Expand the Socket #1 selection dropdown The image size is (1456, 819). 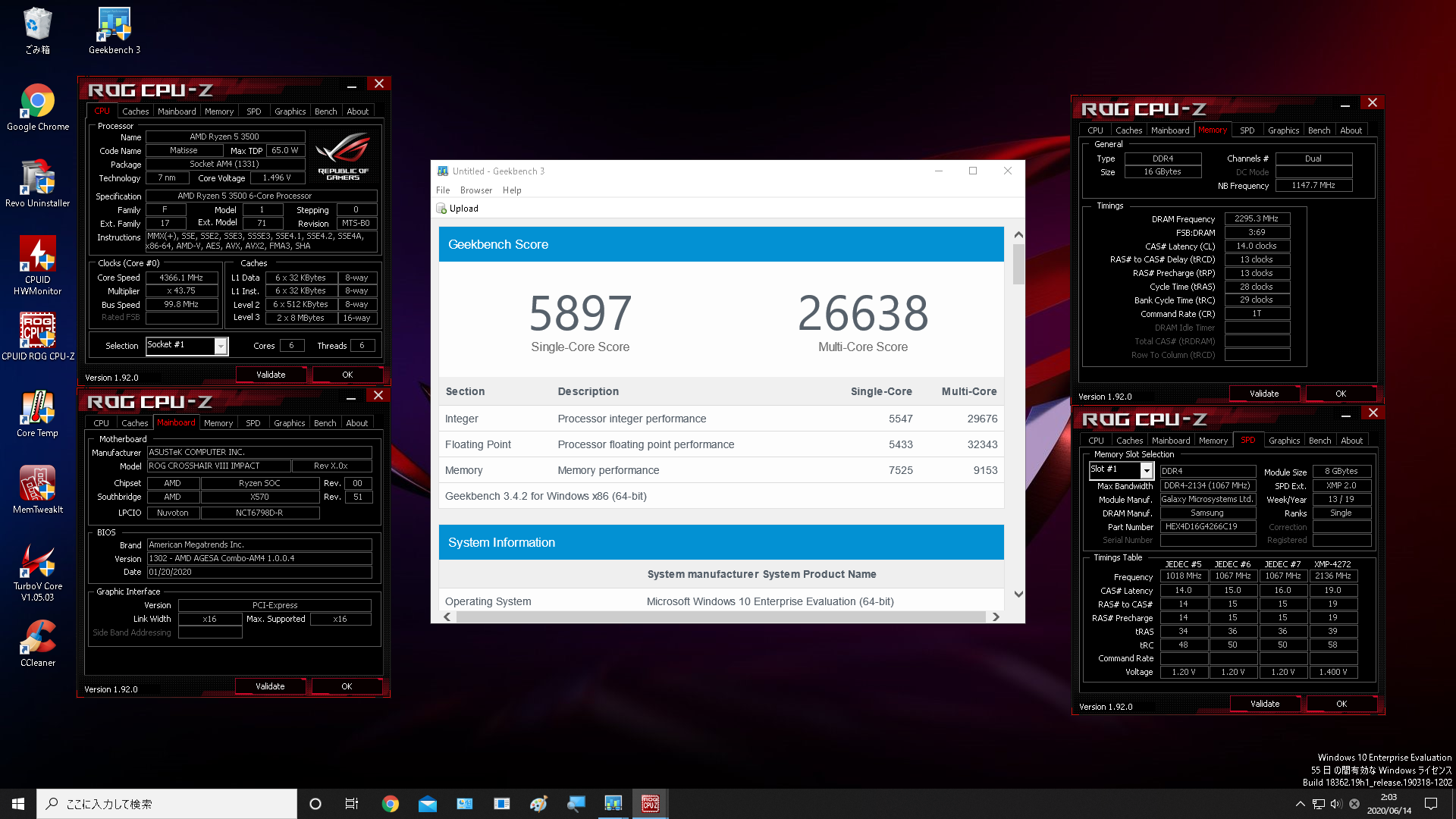click(221, 346)
